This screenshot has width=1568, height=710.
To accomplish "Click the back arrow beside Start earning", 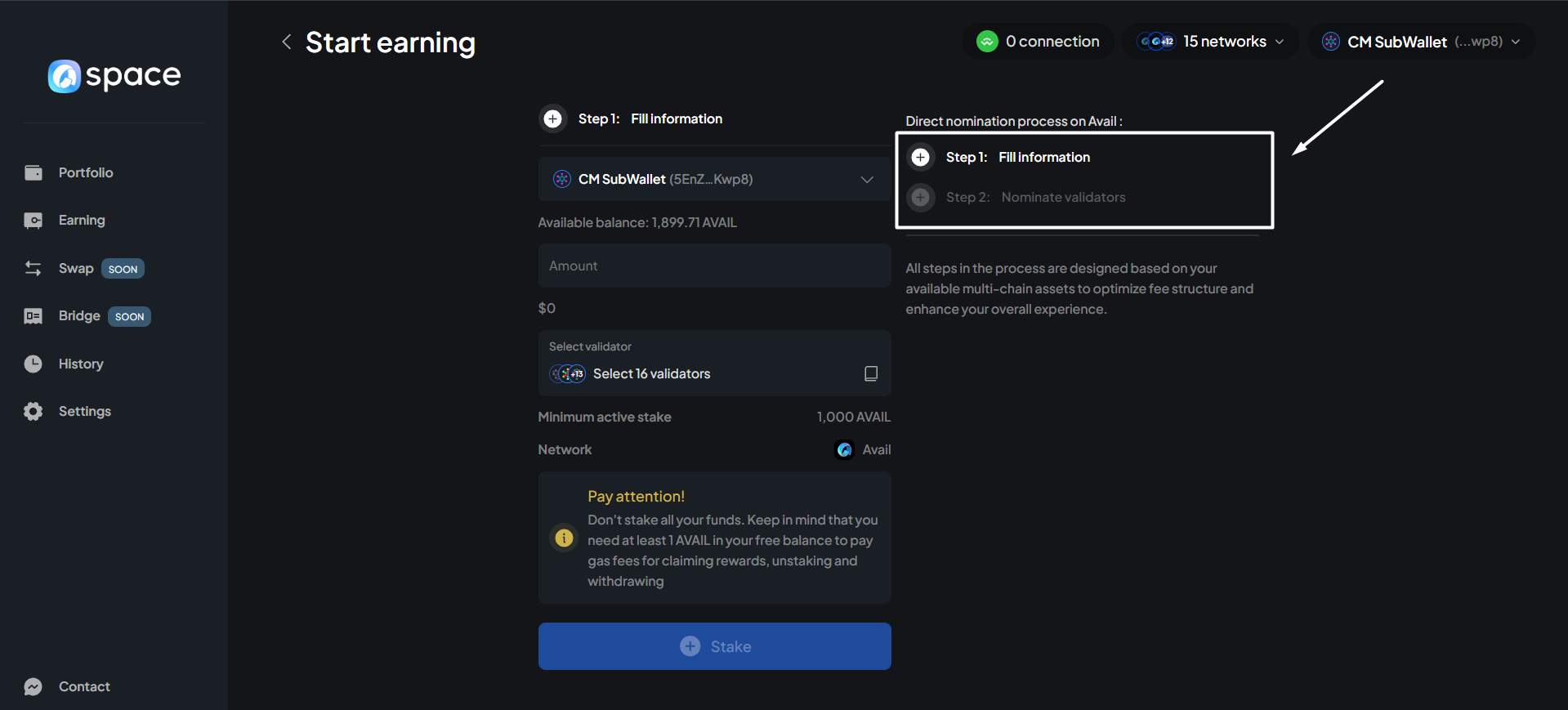I will (x=286, y=42).
